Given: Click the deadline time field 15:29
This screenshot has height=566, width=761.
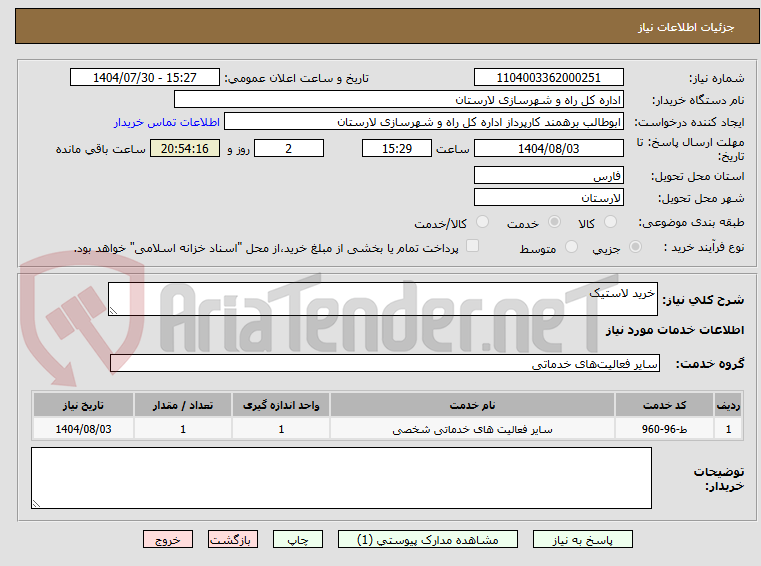Looking at the screenshot, I should tap(397, 148).
